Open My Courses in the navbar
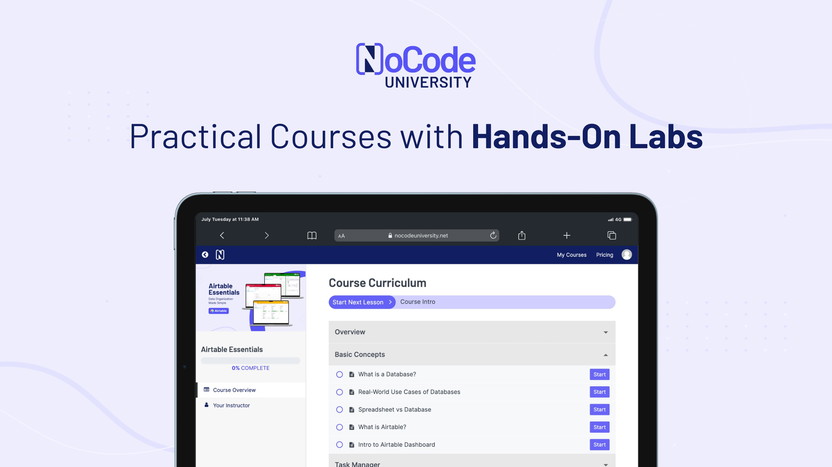Image resolution: width=832 pixels, height=467 pixels. (x=571, y=255)
